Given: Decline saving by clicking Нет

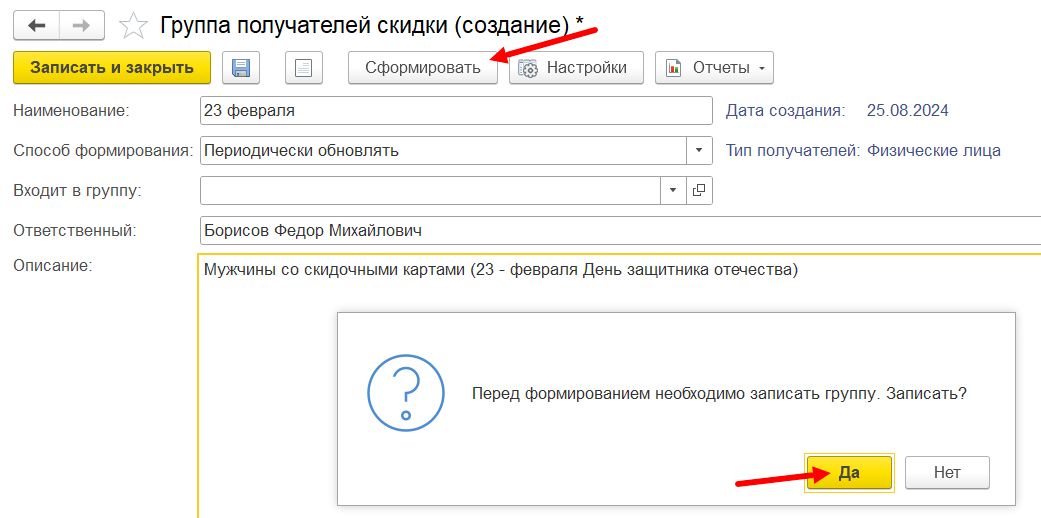Looking at the screenshot, I should (946, 473).
